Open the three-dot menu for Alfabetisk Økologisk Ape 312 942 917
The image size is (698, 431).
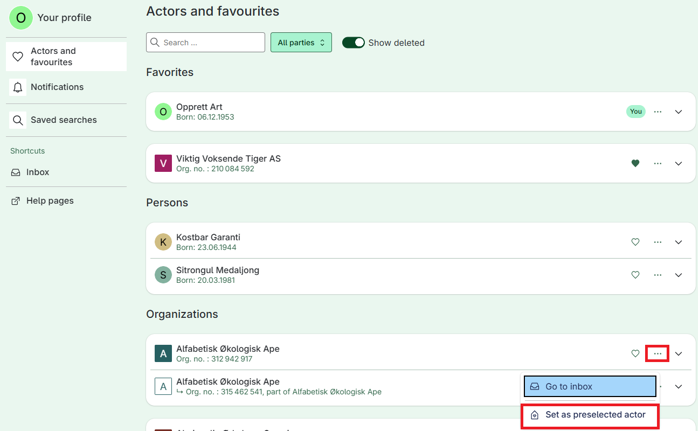(x=657, y=354)
